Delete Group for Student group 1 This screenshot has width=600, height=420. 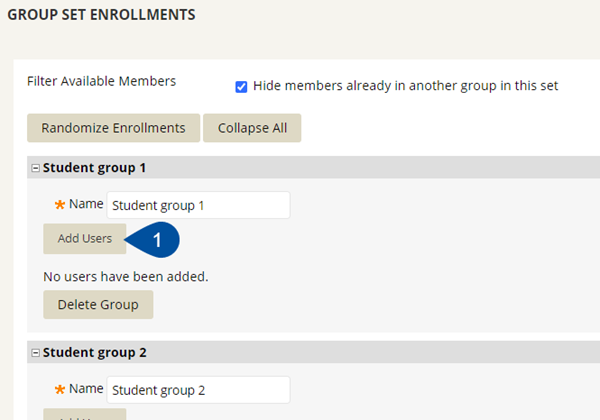pyautogui.click(x=98, y=304)
